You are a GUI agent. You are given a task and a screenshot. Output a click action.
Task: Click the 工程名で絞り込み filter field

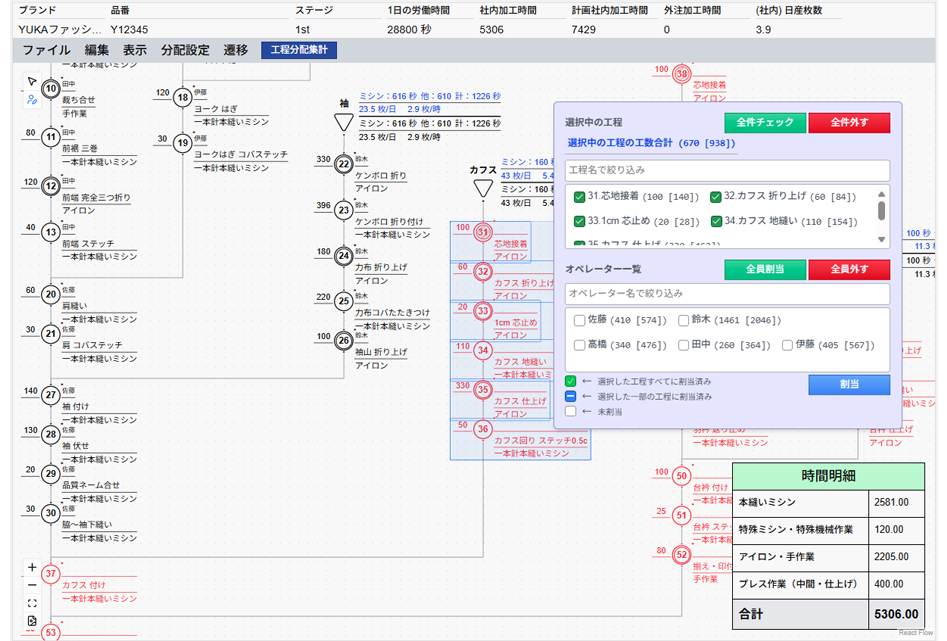[727, 170]
